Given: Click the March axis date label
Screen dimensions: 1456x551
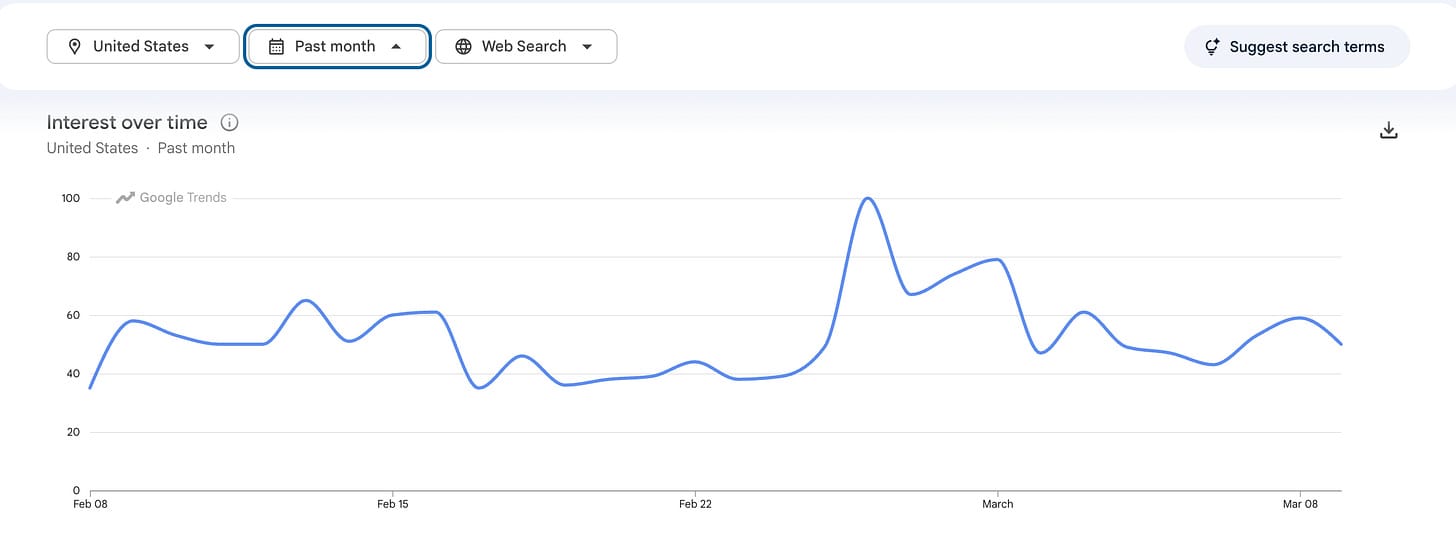Looking at the screenshot, I should [997, 504].
